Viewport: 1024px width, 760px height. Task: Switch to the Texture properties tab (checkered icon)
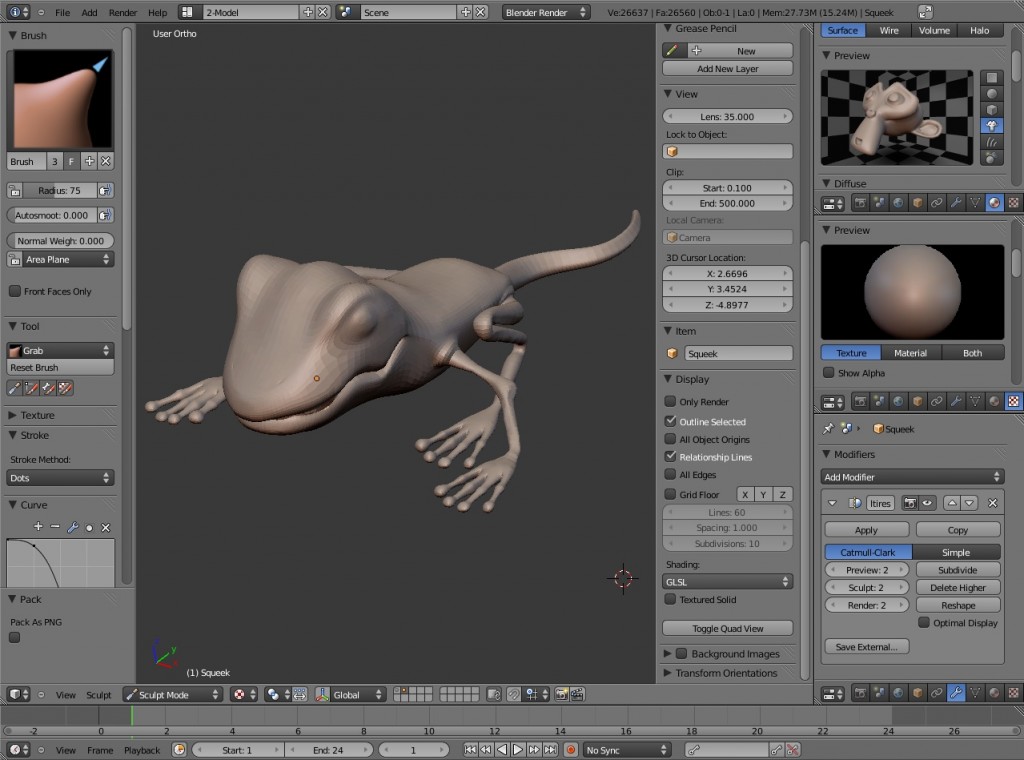point(1012,402)
